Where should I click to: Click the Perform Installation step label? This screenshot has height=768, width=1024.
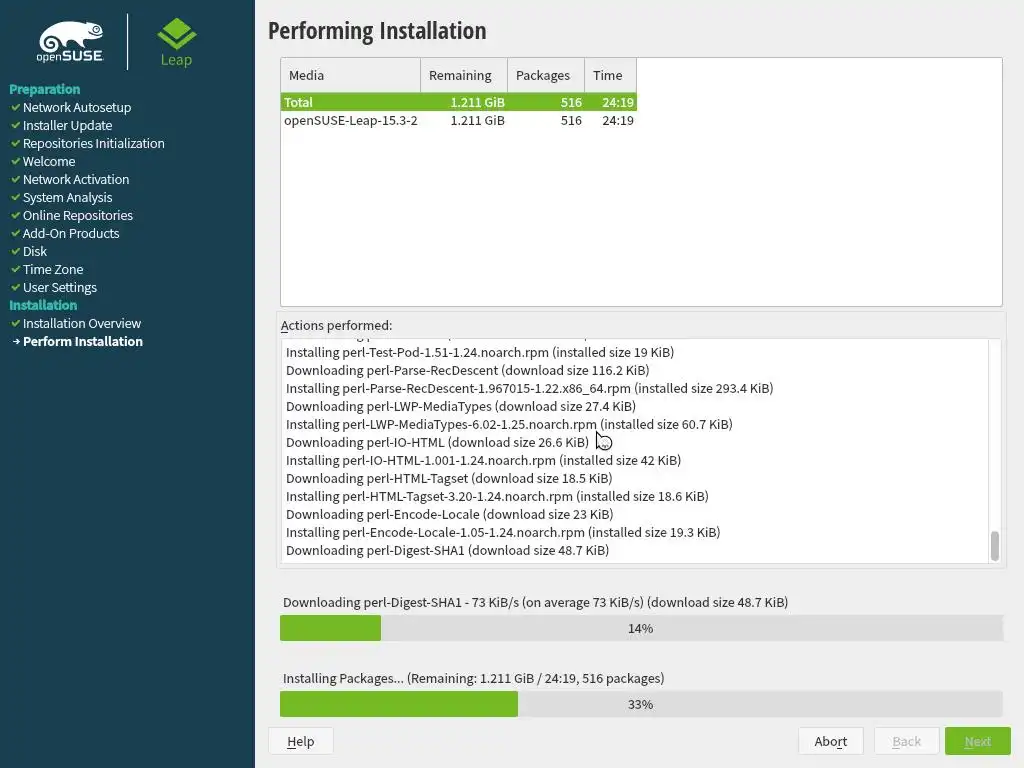[x=83, y=342]
